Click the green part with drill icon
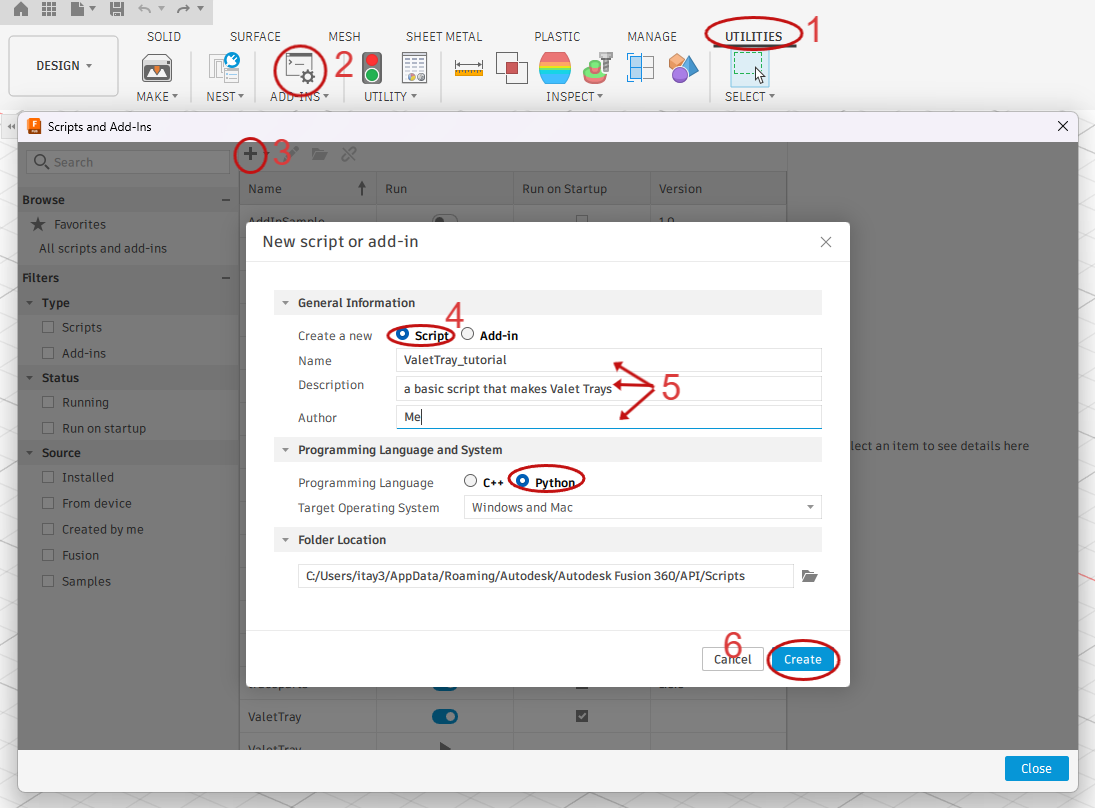 point(598,68)
